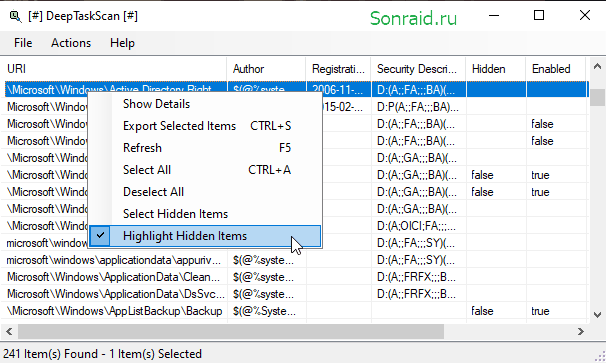Select Export Selected Items in context menu

point(205,126)
